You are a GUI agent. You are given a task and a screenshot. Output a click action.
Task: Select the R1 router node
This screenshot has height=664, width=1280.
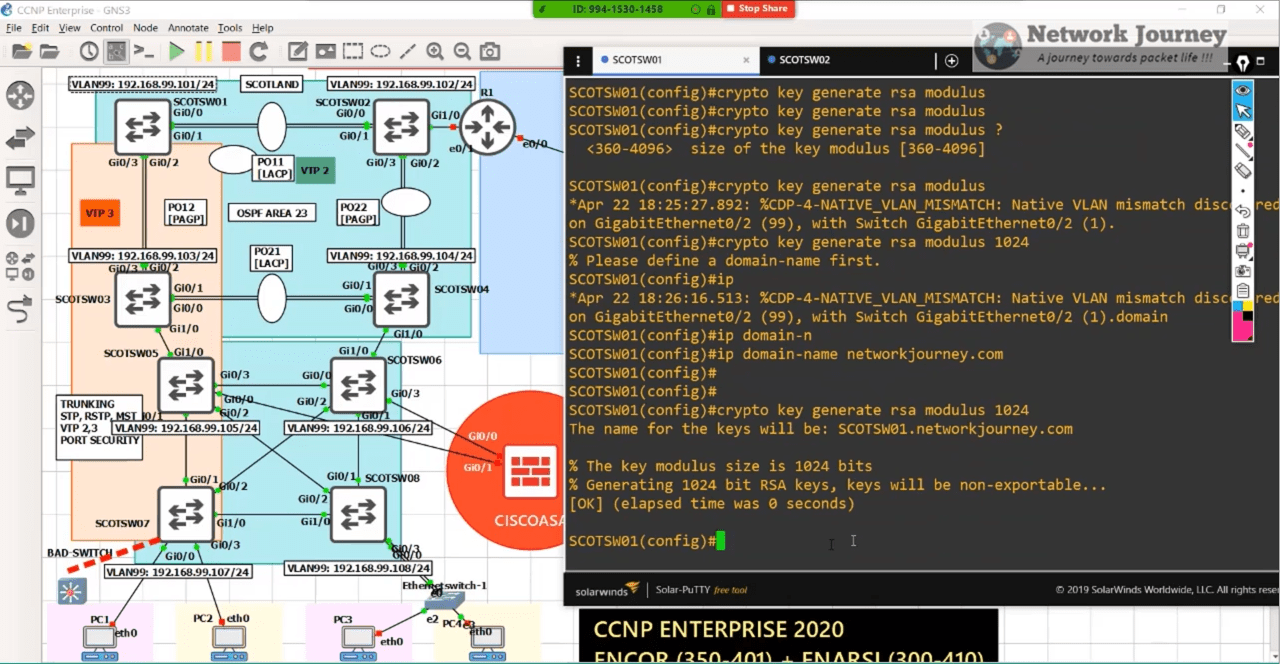point(486,126)
